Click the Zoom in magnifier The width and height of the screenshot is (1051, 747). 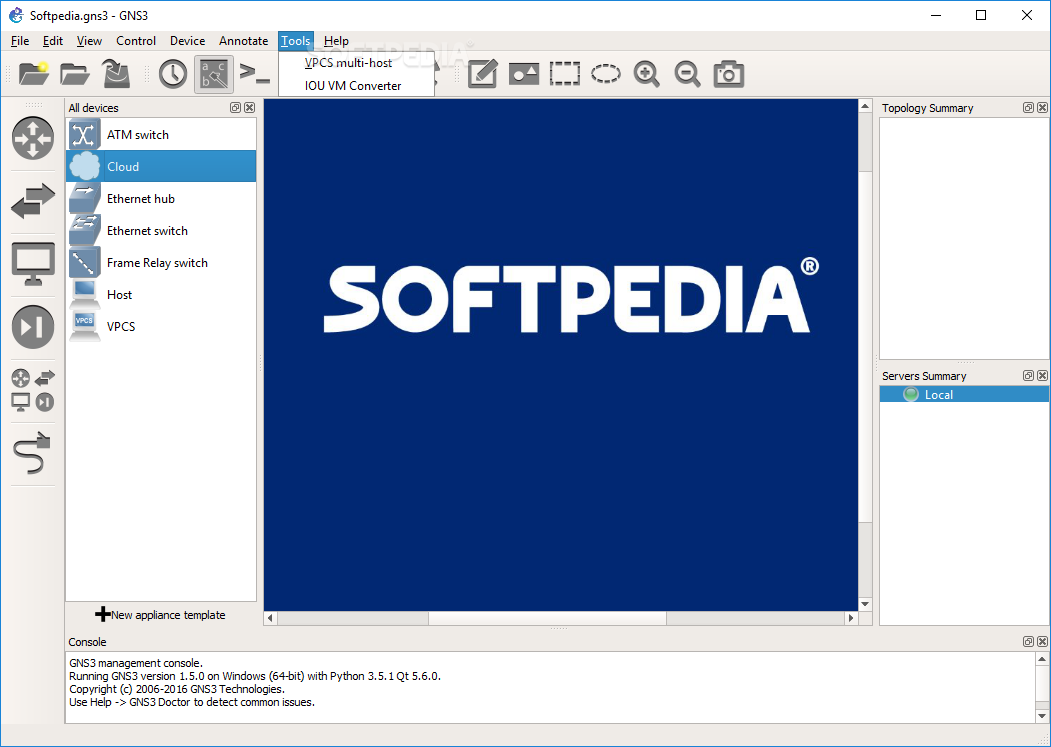(647, 73)
